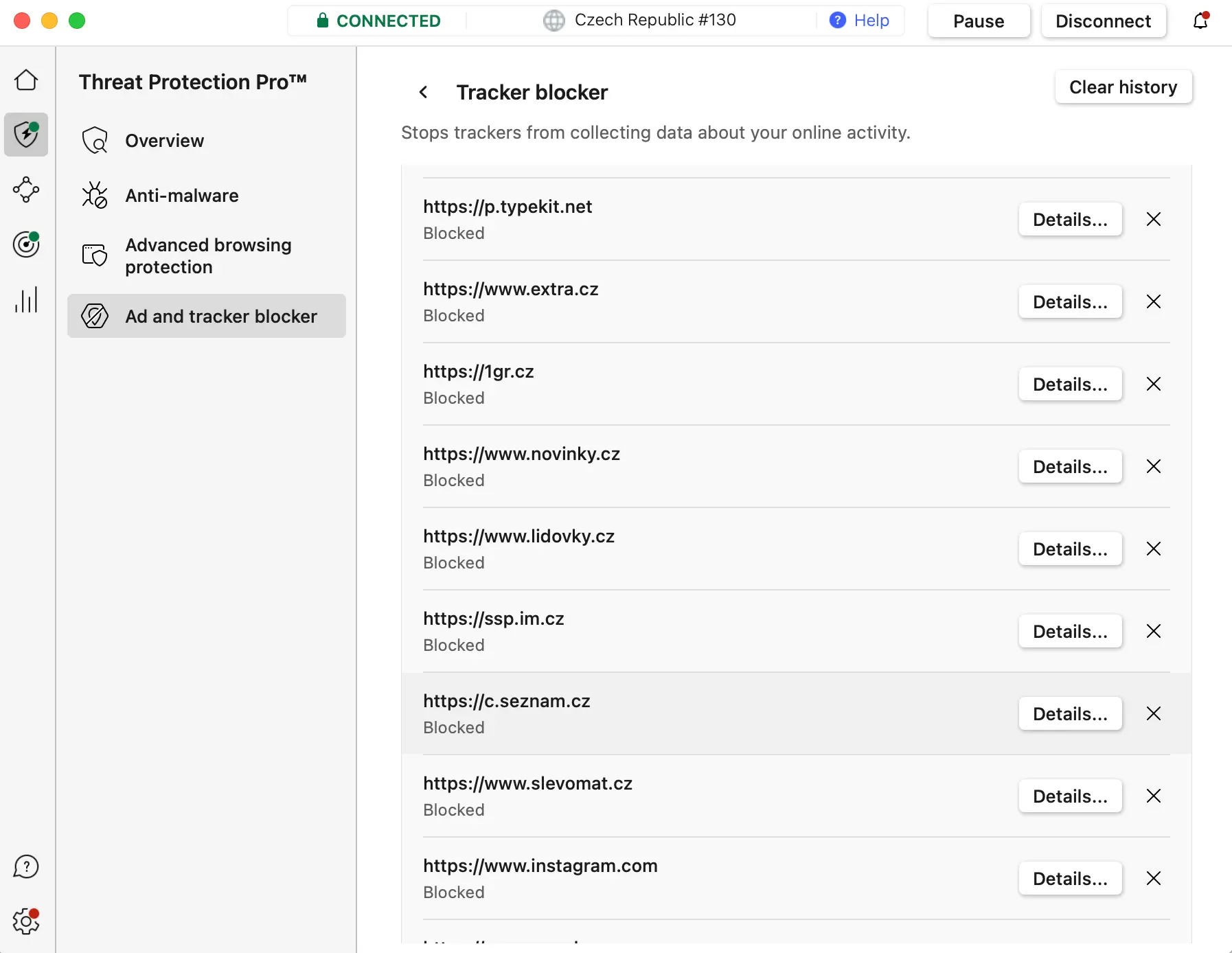Click the Clear history button
This screenshot has width=1232, height=953.
[x=1123, y=87]
